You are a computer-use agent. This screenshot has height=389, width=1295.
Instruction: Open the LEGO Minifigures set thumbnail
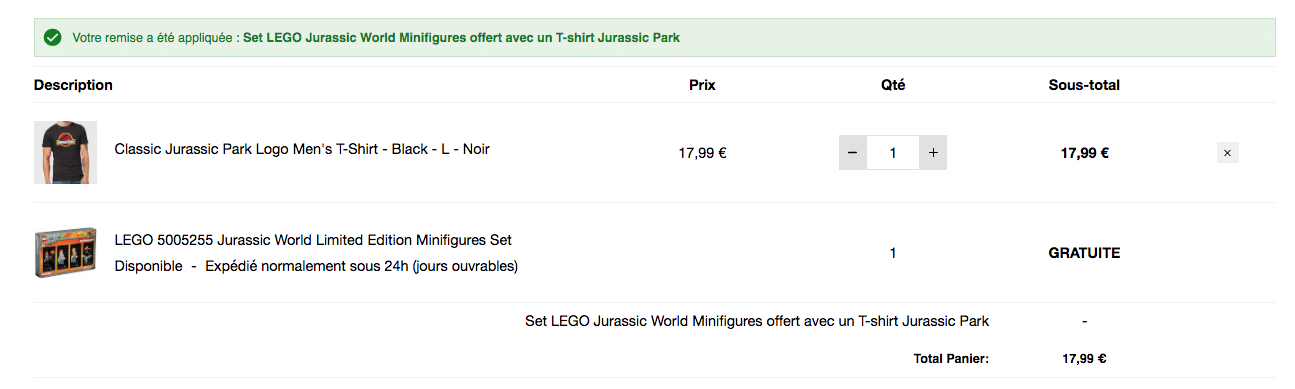tap(65, 252)
